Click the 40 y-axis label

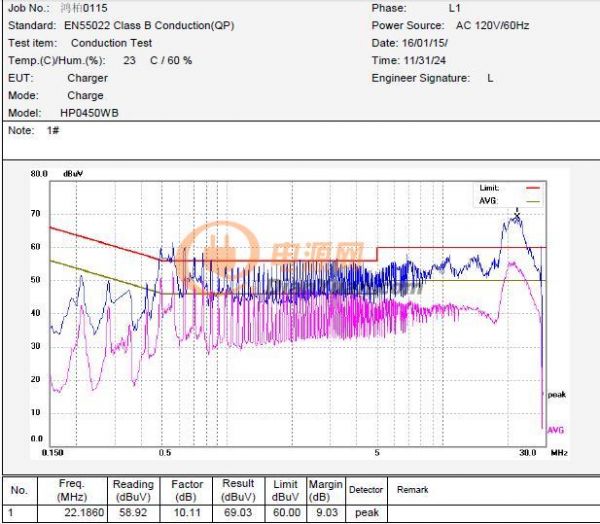coord(36,313)
